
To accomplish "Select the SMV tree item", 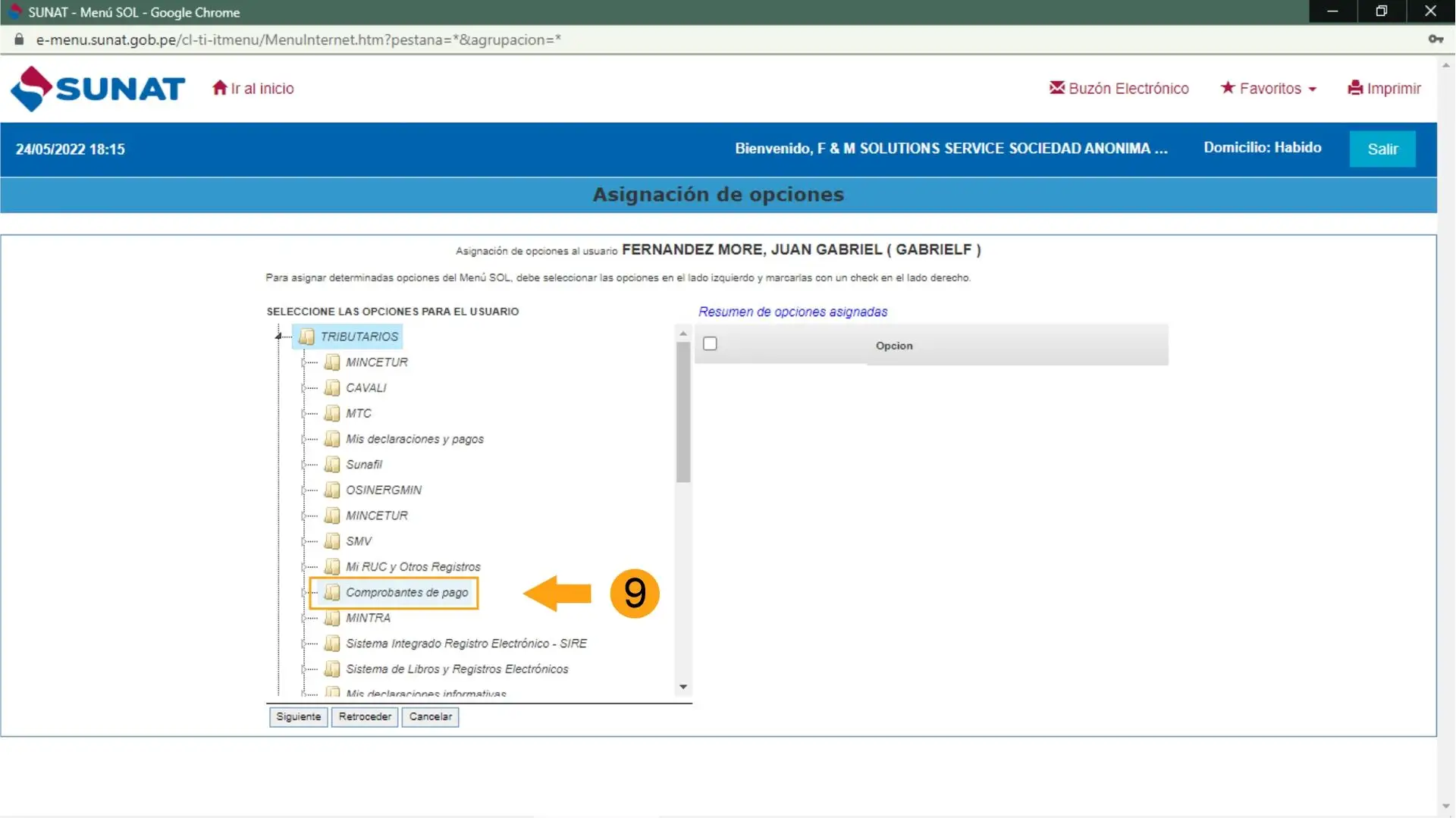I will pyautogui.click(x=359, y=541).
